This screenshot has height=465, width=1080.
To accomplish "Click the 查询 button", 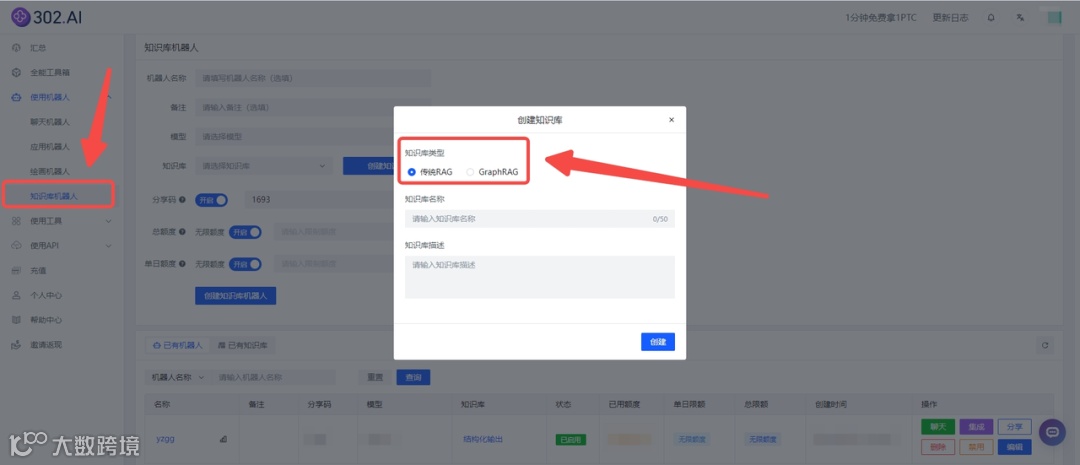I will (413, 378).
